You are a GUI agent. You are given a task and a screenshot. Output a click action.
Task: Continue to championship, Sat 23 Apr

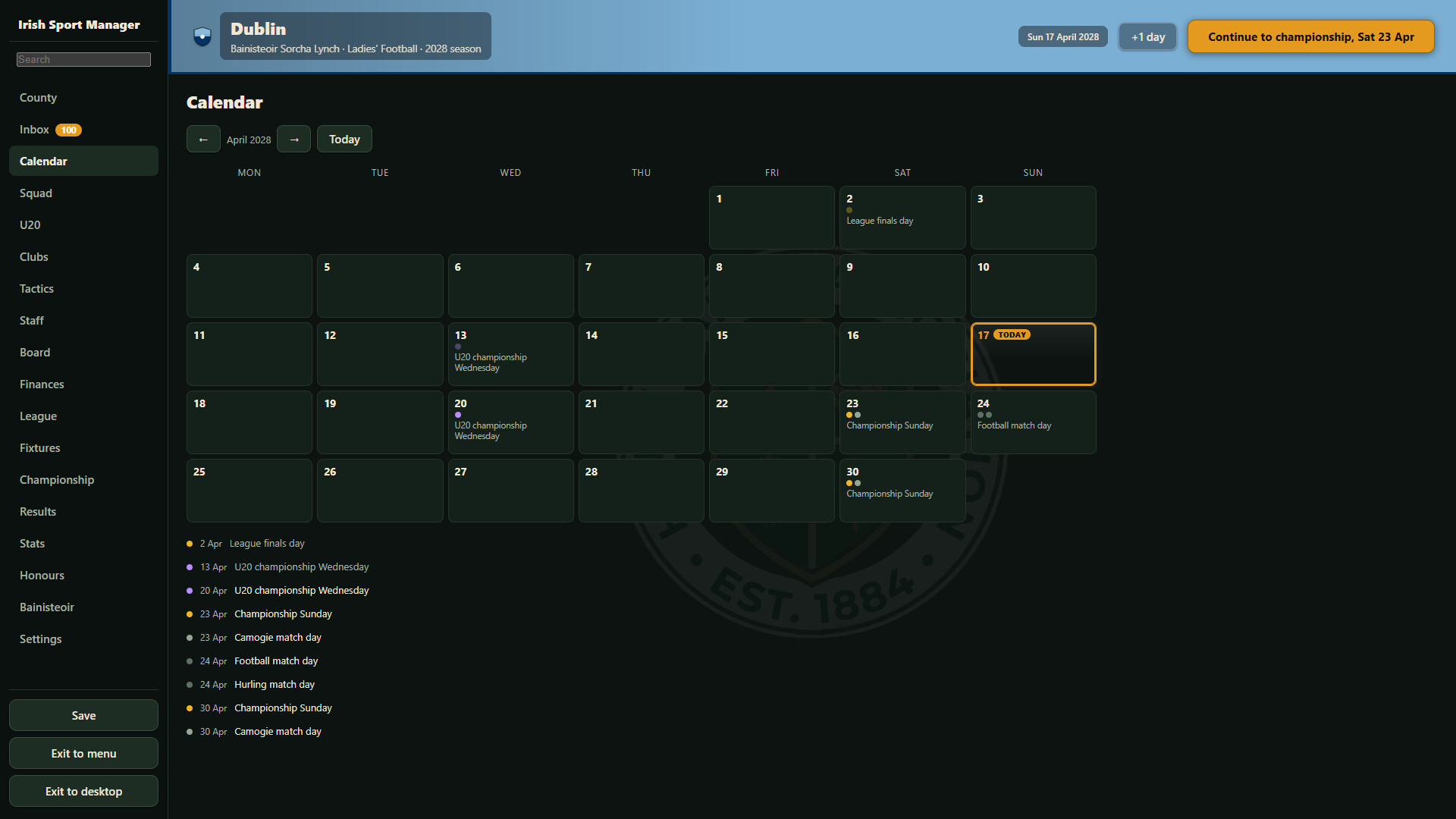click(x=1310, y=36)
